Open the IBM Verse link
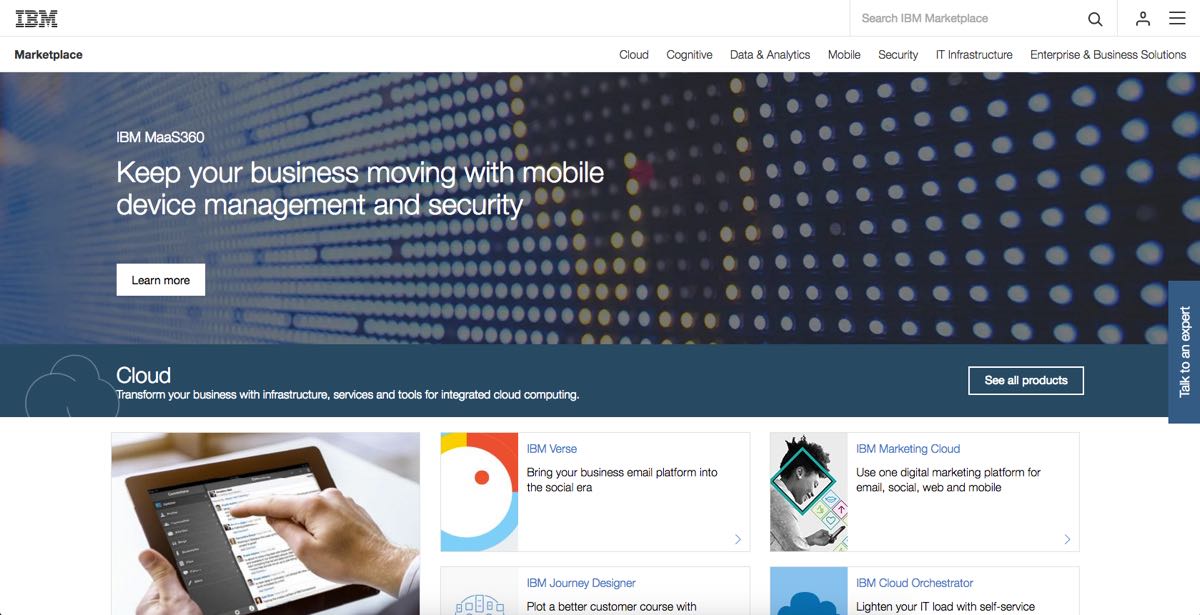This screenshot has width=1200, height=615. (x=552, y=449)
